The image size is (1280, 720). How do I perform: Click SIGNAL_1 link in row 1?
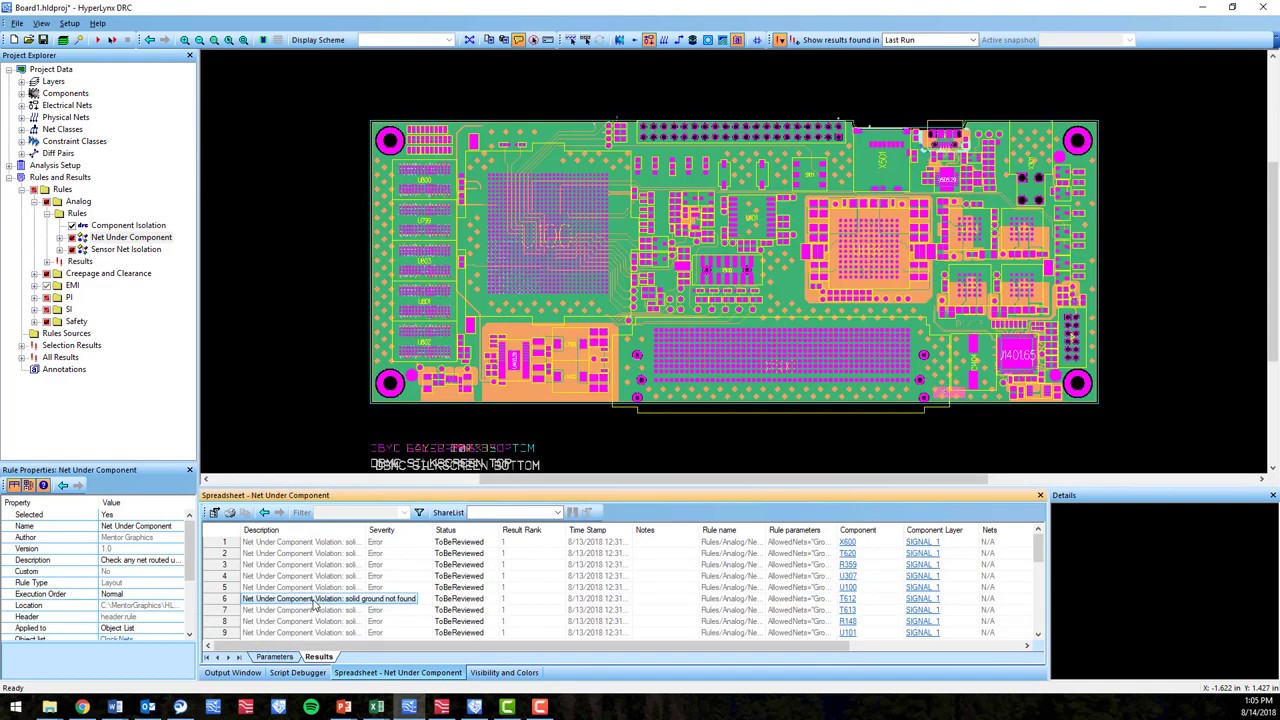coord(922,542)
